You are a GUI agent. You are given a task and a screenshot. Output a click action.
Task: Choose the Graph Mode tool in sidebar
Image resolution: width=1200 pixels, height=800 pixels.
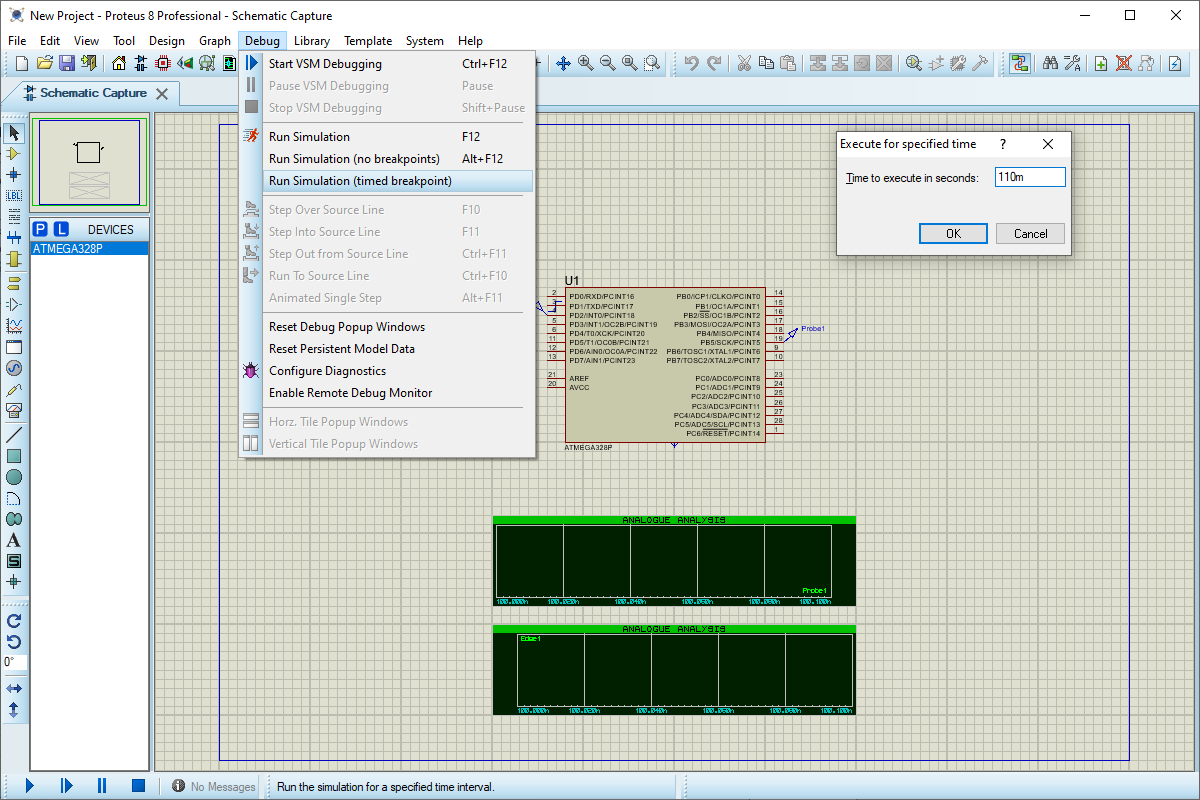[x=14, y=326]
